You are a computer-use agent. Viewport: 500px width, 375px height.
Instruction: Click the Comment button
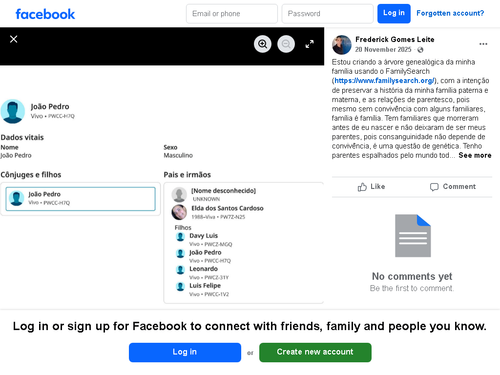click(453, 187)
